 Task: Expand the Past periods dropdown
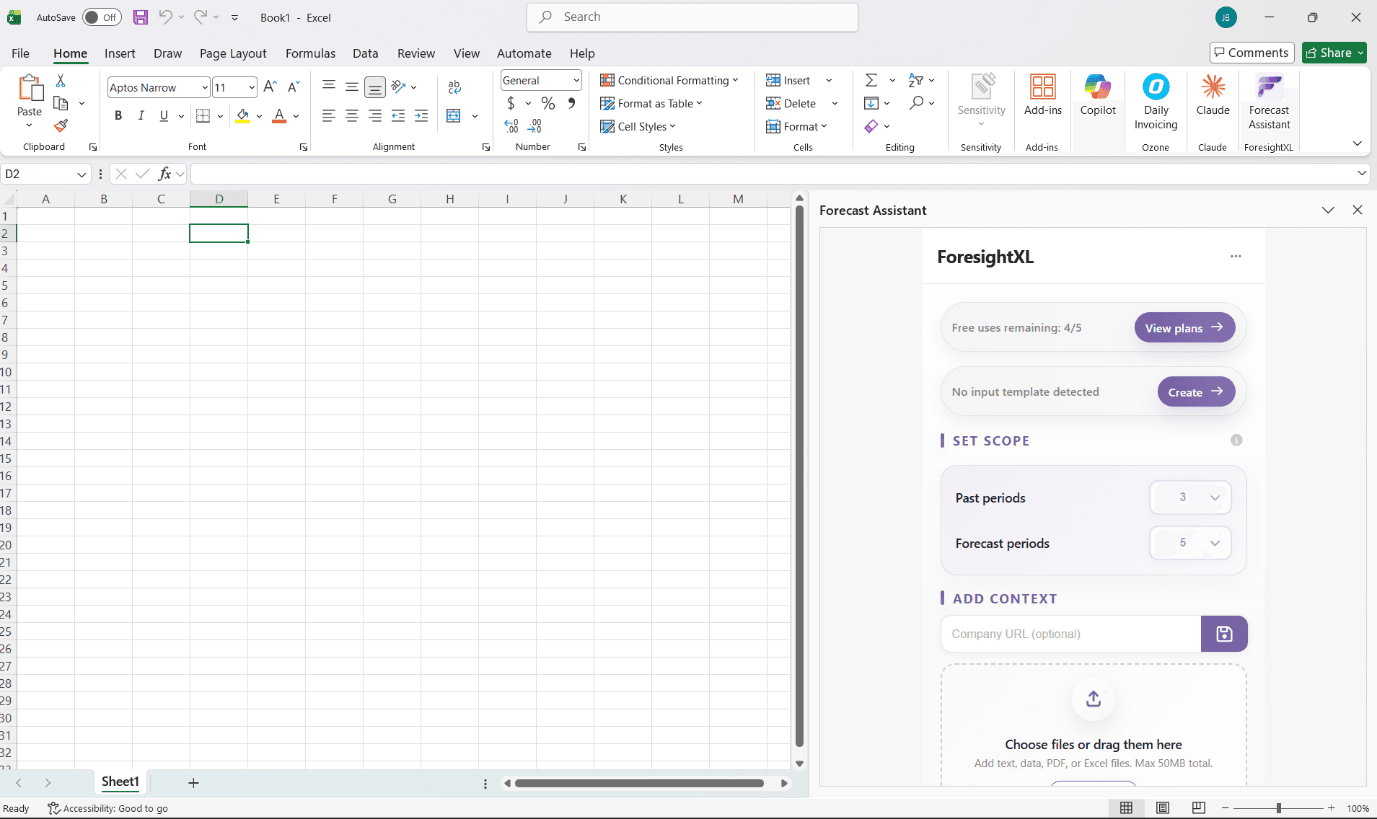[1190, 498]
